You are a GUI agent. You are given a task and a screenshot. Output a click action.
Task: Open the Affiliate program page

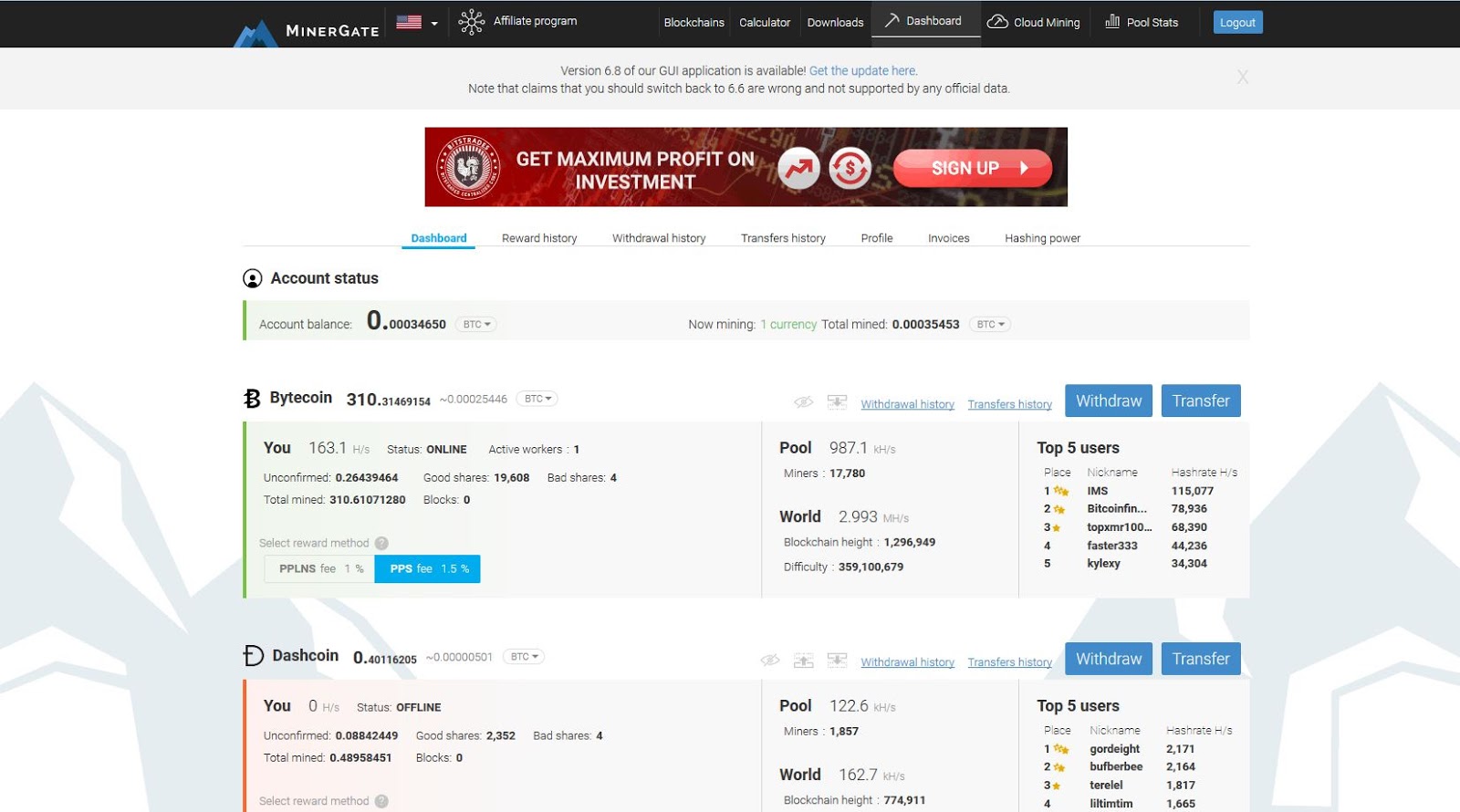[535, 21]
